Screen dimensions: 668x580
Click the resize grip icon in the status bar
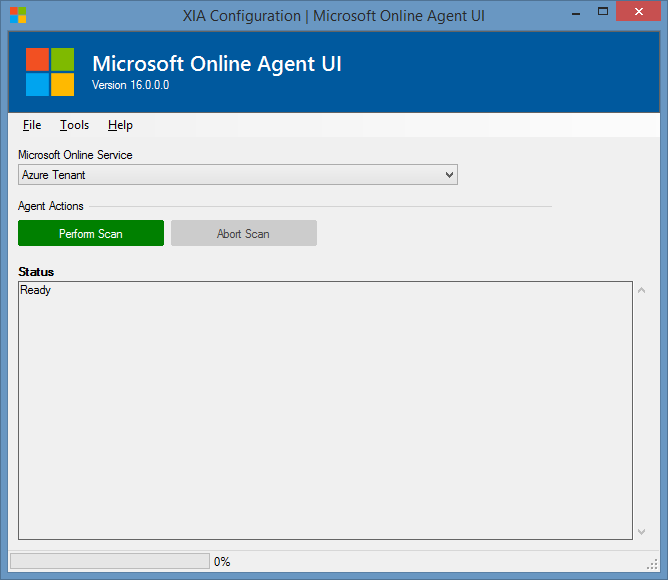652,564
